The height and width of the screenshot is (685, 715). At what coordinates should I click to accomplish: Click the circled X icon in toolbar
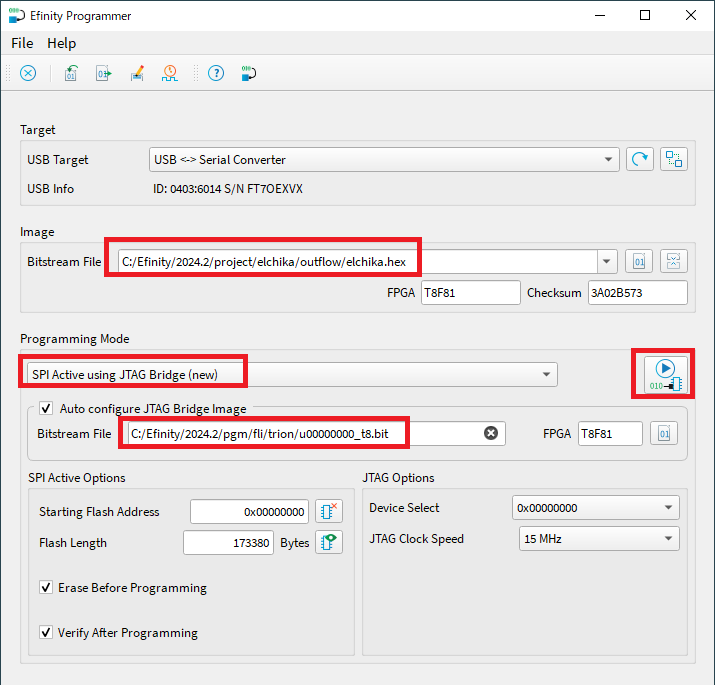click(x=28, y=73)
